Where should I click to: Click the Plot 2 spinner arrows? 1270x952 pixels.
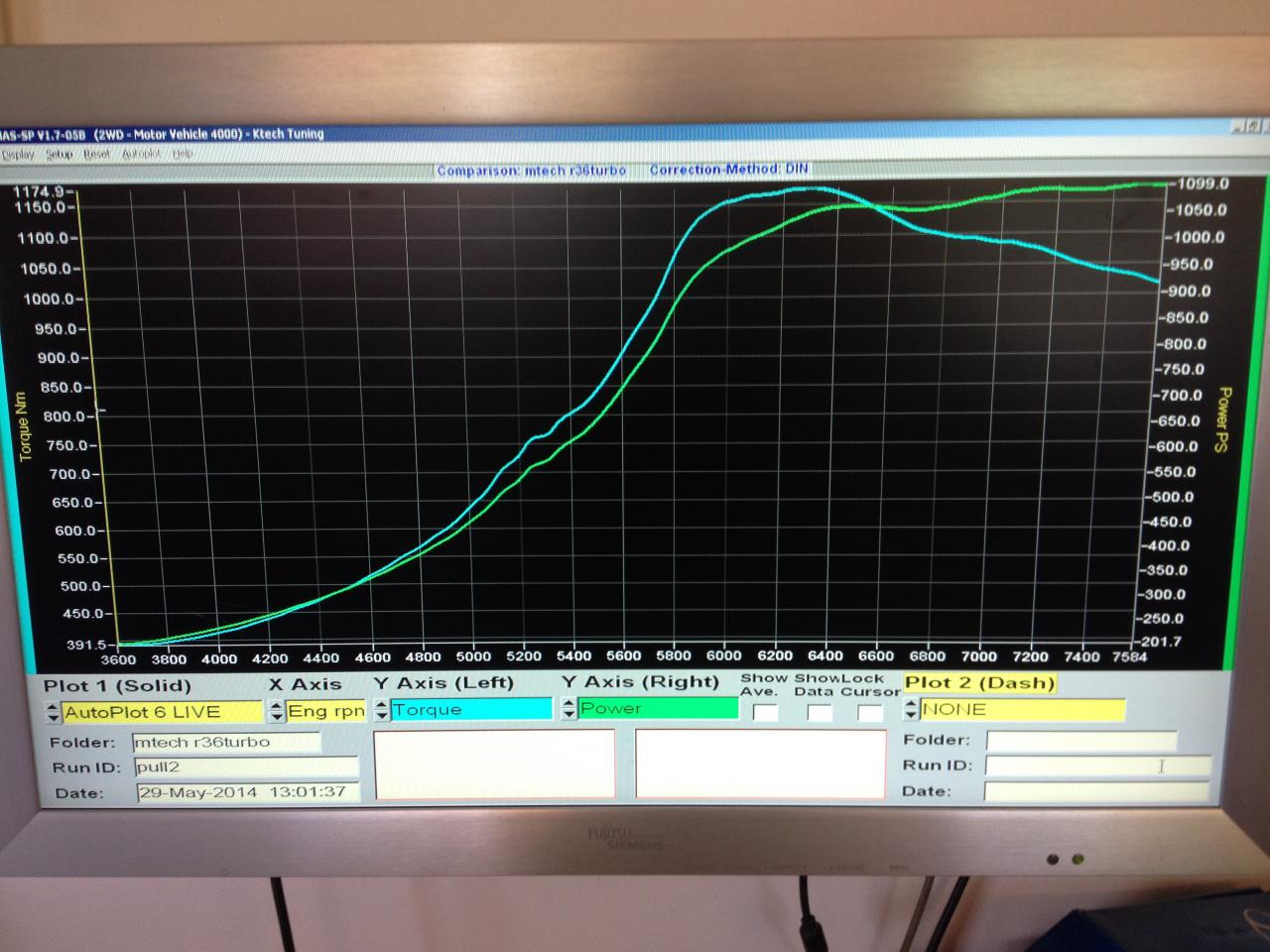tap(911, 710)
